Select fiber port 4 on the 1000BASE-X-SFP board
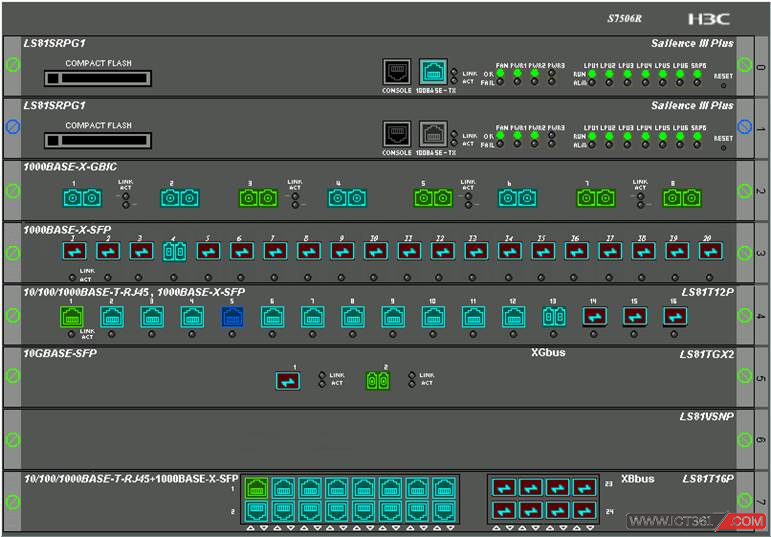 coord(175,251)
